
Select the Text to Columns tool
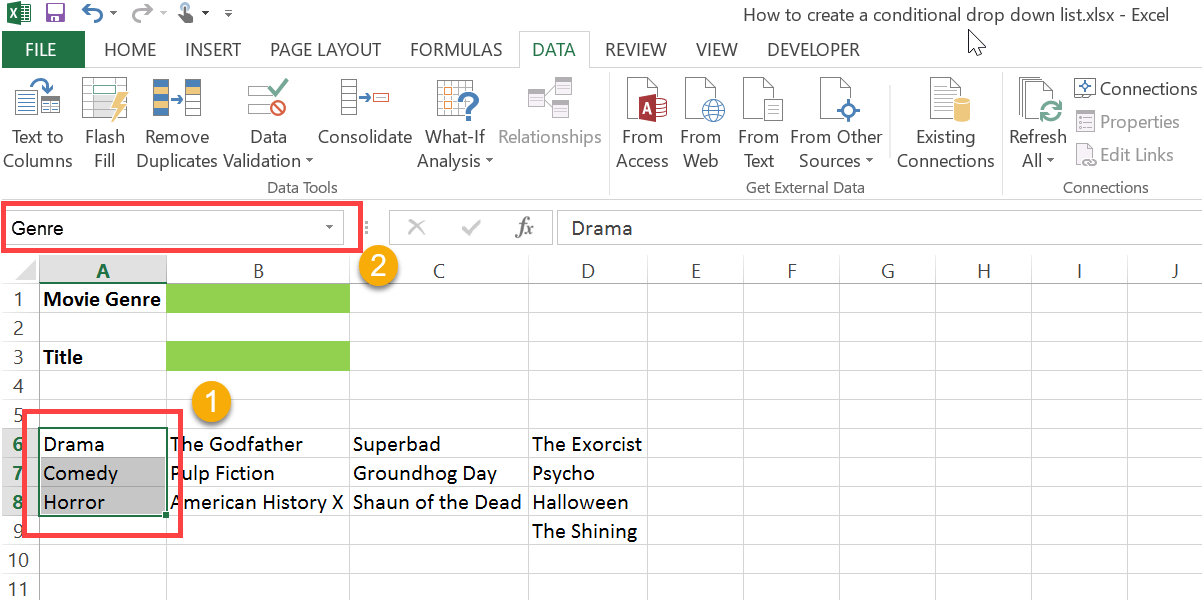(x=37, y=120)
